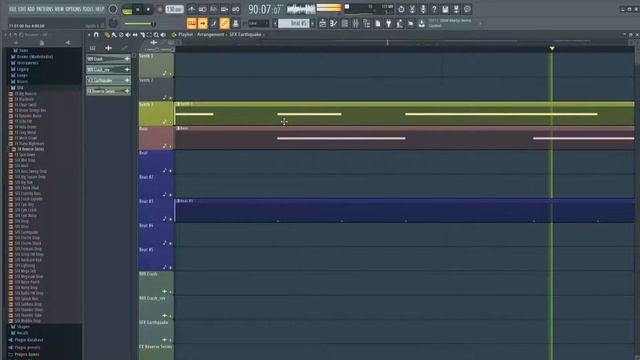This screenshot has height=360, width=640.
Task: Select the Synth 3 pattern clip
Action: click(404, 113)
